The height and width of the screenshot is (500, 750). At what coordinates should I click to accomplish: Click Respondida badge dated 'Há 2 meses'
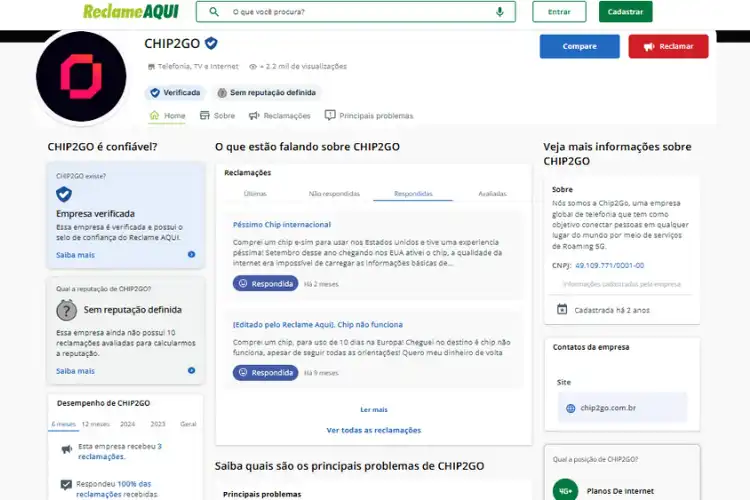[265, 284]
